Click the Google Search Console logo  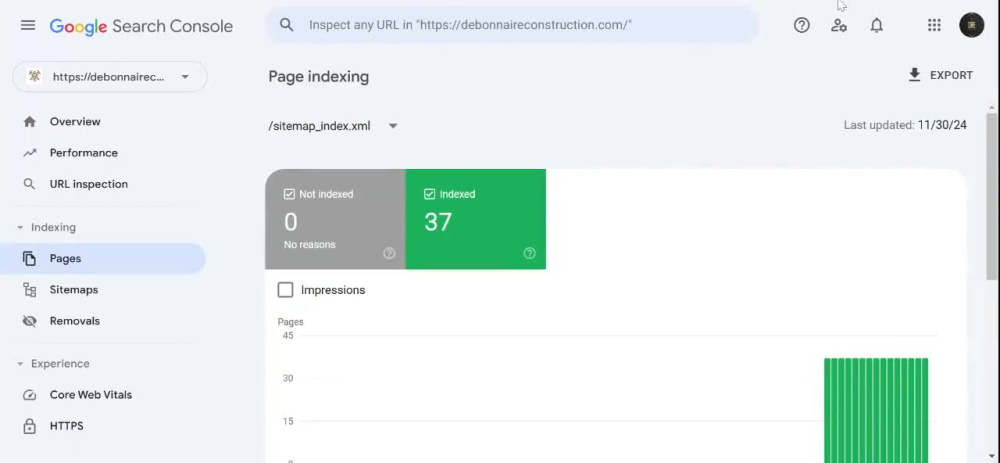[x=141, y=26]
